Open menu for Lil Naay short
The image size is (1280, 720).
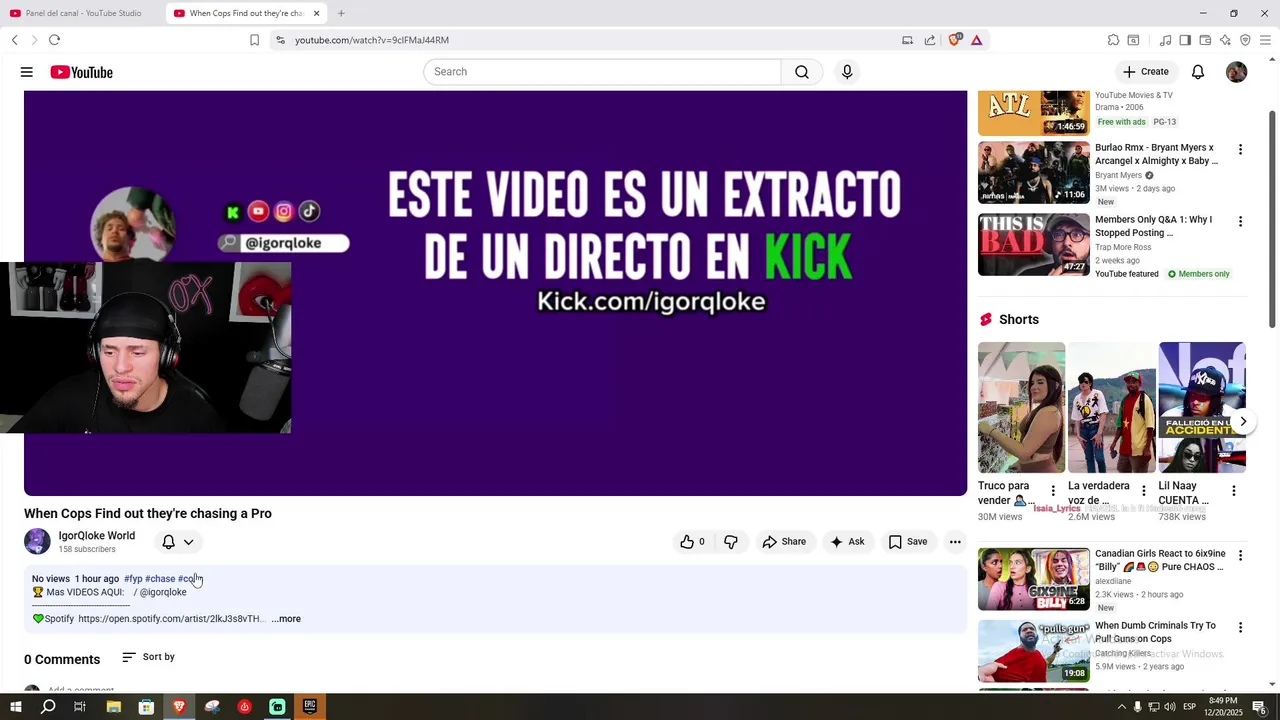tap(1233, 491)
